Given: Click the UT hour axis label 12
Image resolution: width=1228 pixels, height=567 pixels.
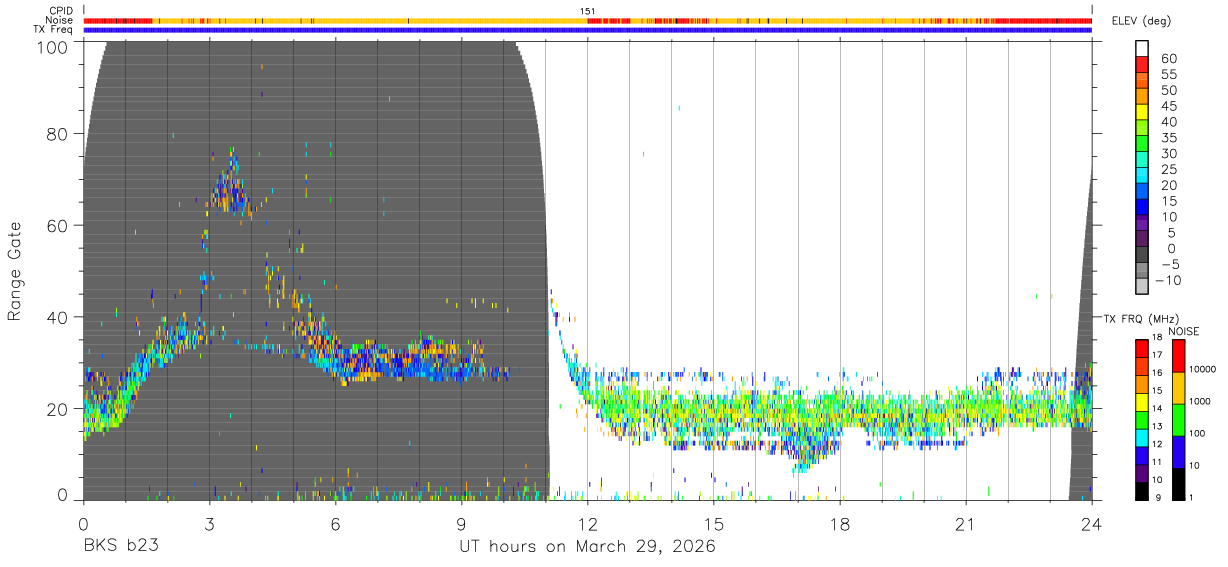Looking at the screenshot, I should click(x=588, y=523).
